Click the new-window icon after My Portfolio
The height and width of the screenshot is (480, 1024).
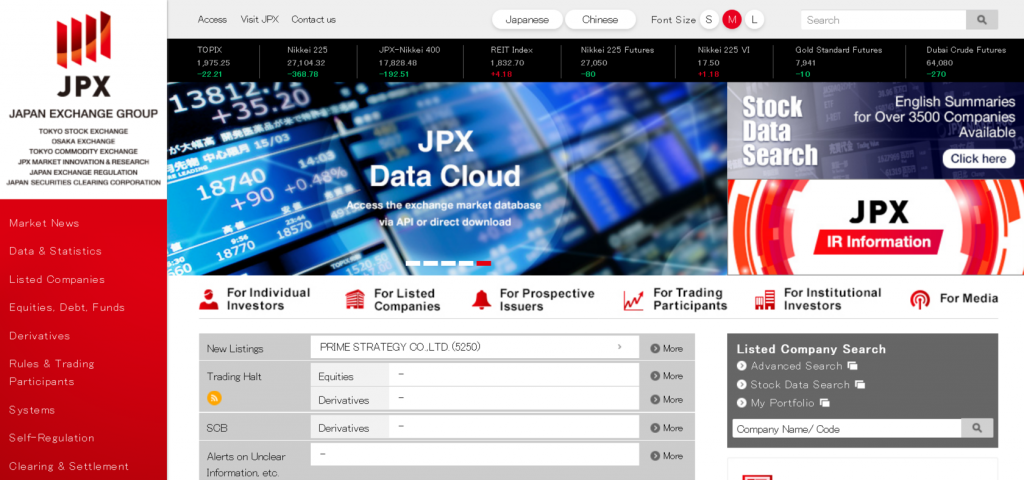tap(825, 403)
